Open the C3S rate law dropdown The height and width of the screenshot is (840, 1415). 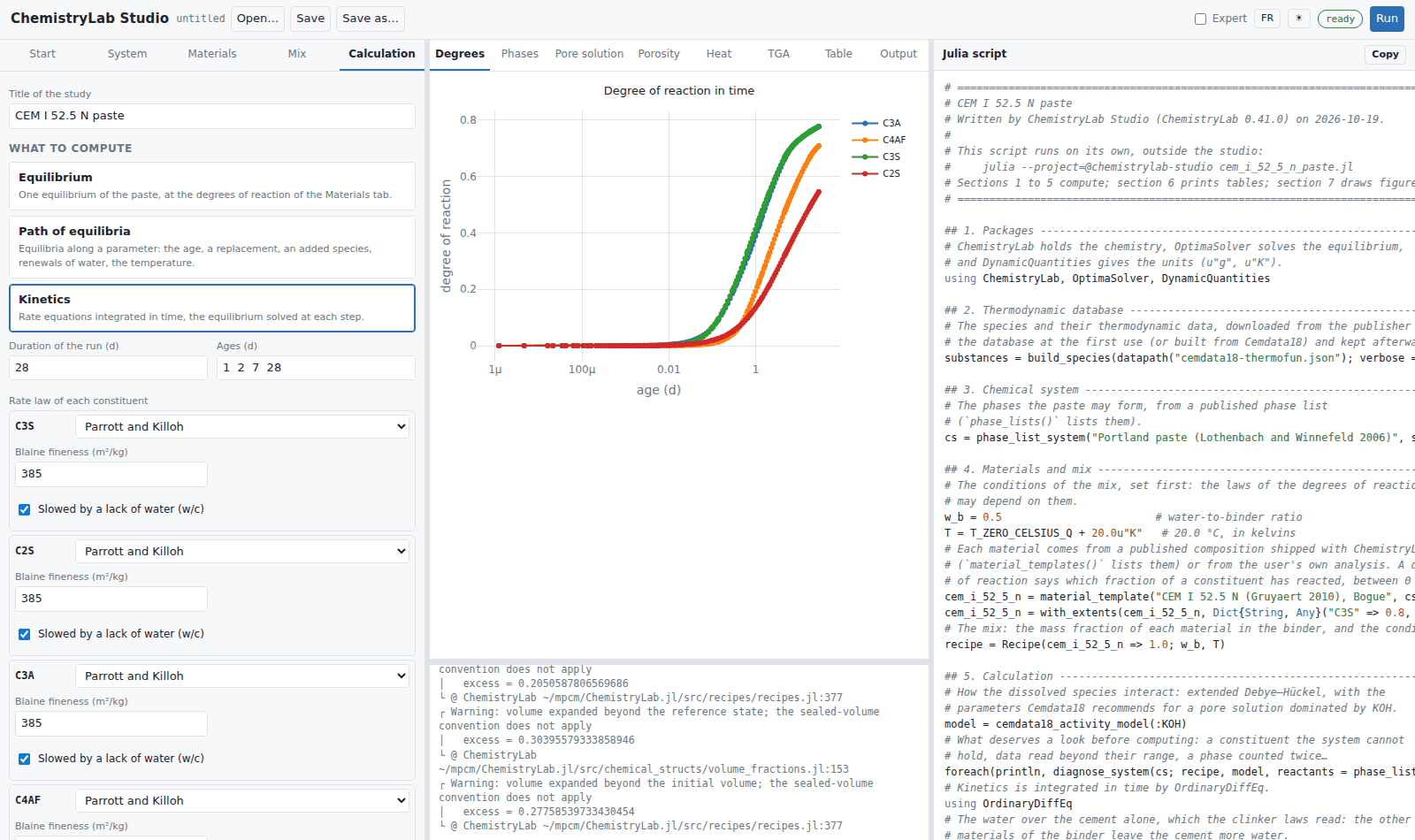coord(242,426)
